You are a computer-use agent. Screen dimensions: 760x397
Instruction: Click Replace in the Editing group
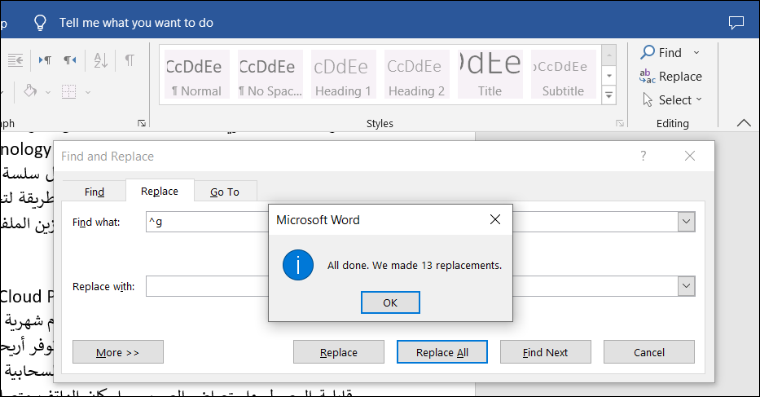pyautogui.click(x=671, y=77)
